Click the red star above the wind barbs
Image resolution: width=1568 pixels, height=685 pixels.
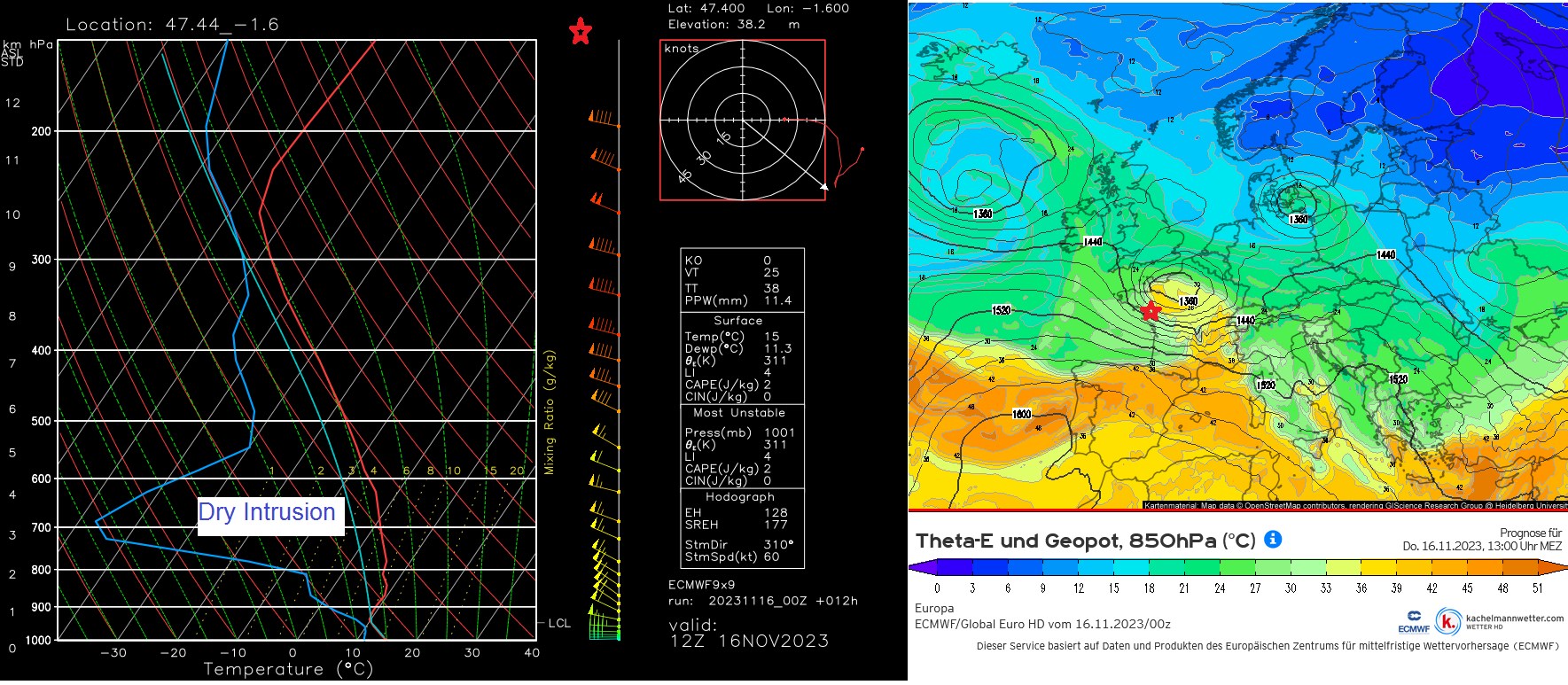pos(581,32)
